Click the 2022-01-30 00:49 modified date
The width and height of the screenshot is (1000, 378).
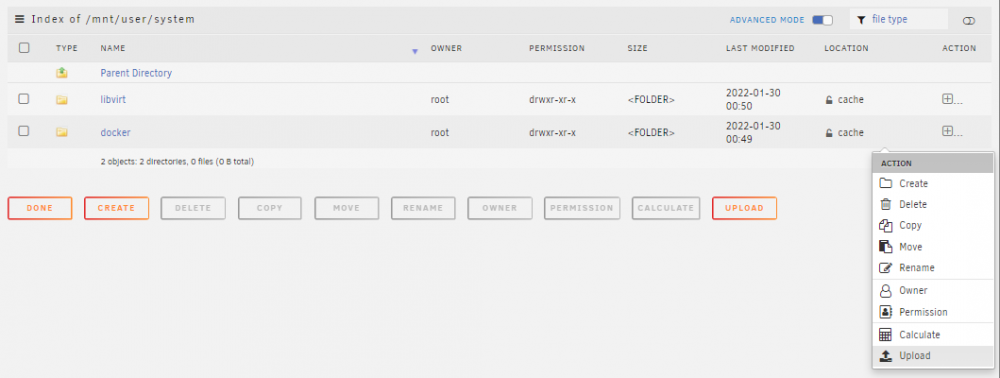click(753, 133)
